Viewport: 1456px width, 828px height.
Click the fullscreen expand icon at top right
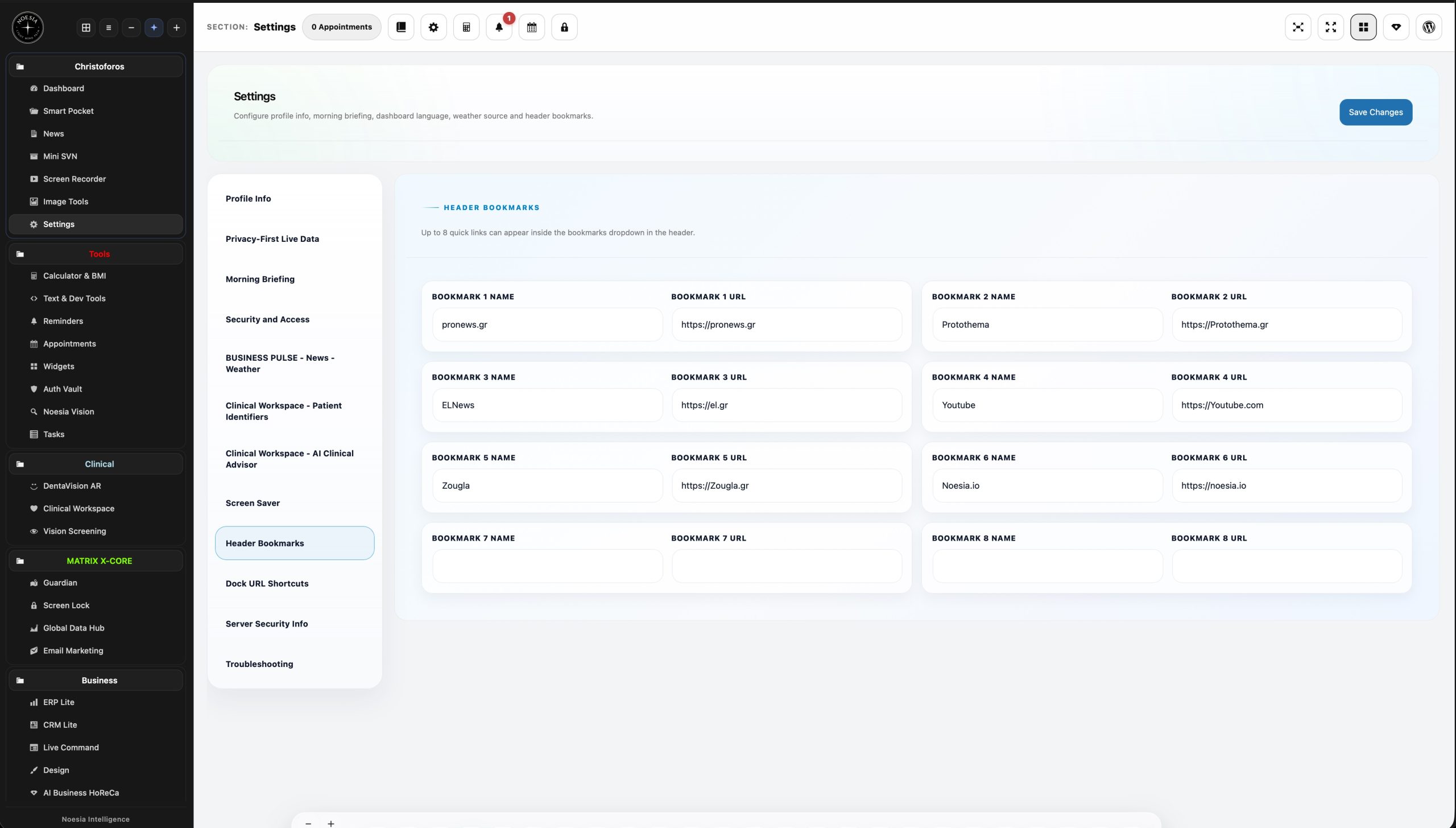coord(1331,27)
